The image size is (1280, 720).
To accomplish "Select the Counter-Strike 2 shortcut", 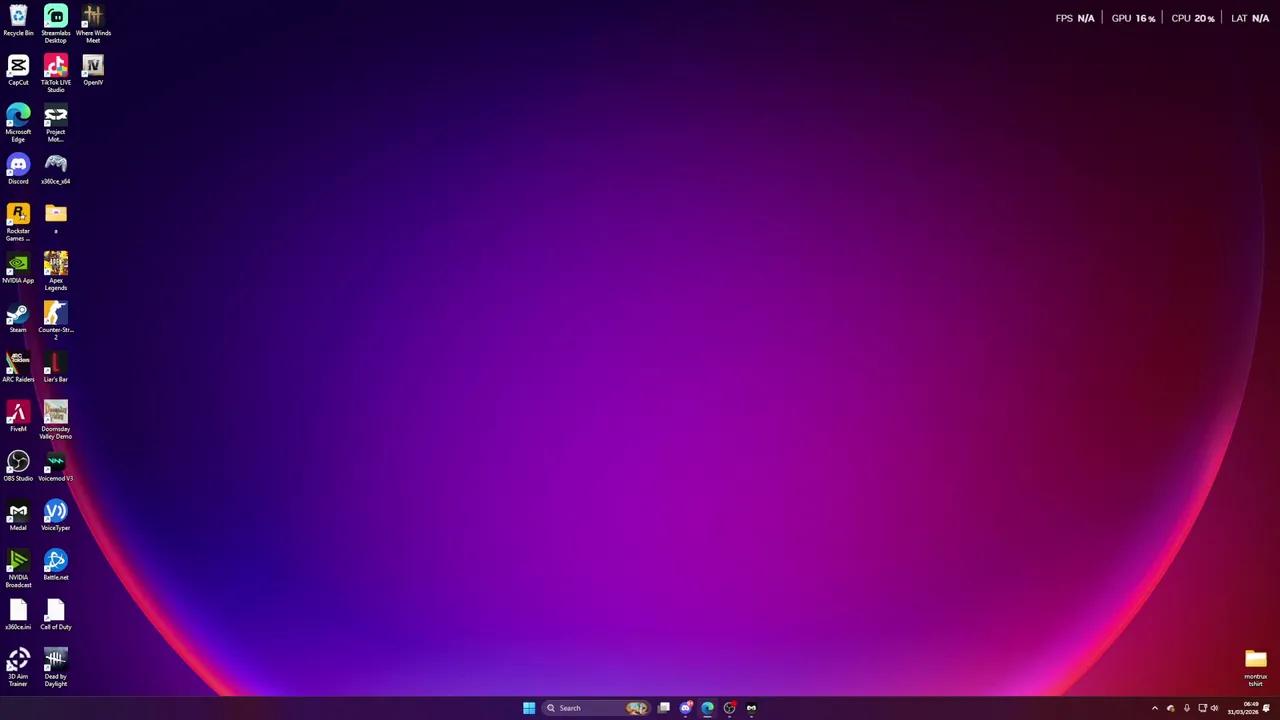I will tap(56, 321).
